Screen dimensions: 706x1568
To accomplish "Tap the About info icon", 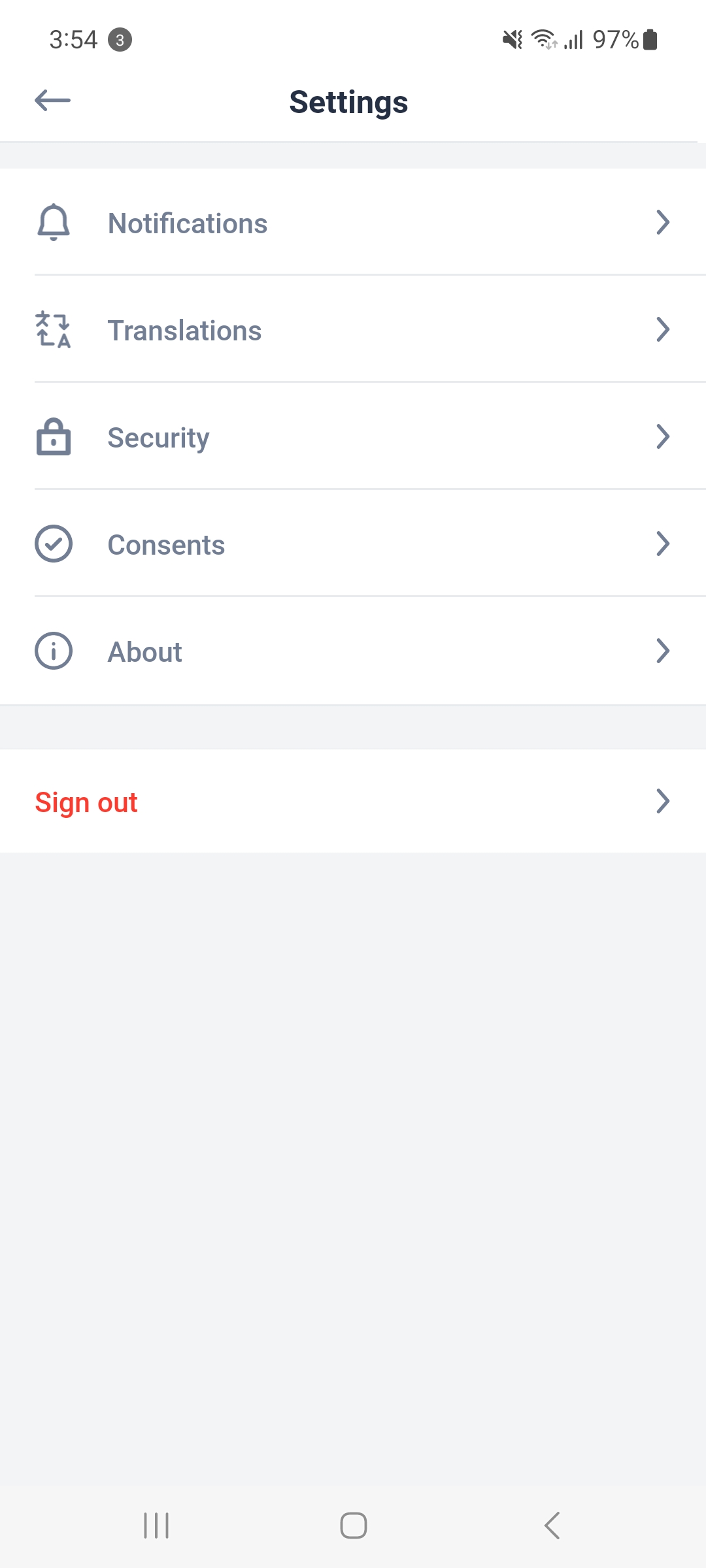I will click(x=54, y=651).
